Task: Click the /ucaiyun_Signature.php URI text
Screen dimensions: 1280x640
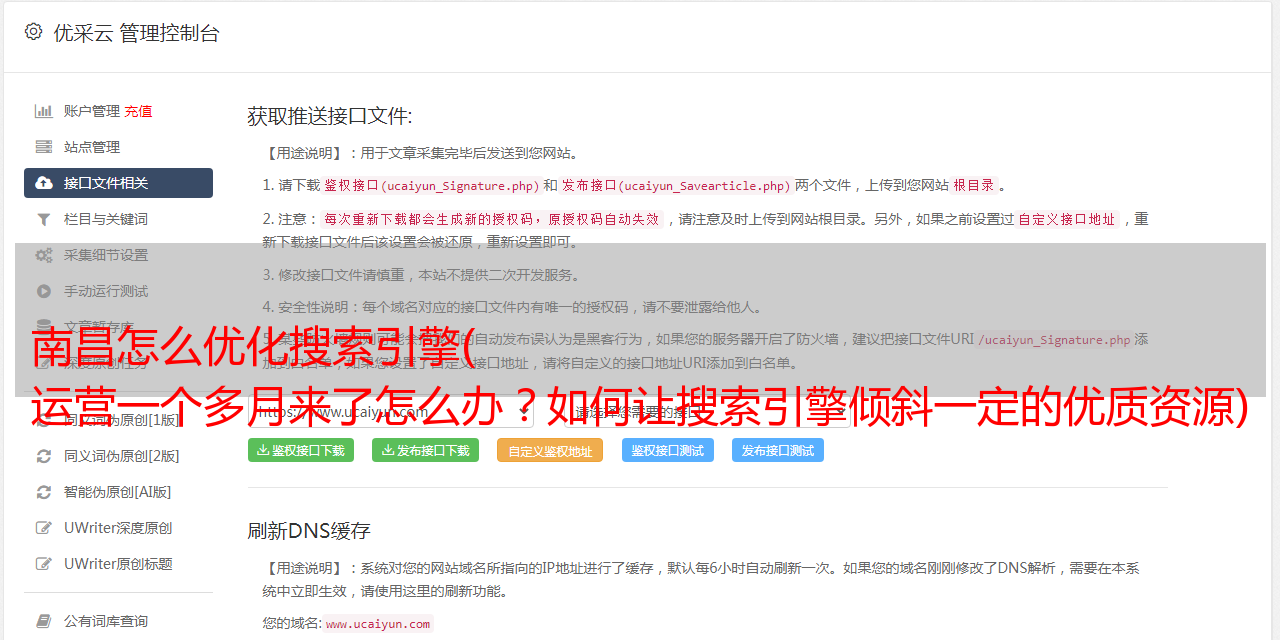Action: tap(1055, 339)
